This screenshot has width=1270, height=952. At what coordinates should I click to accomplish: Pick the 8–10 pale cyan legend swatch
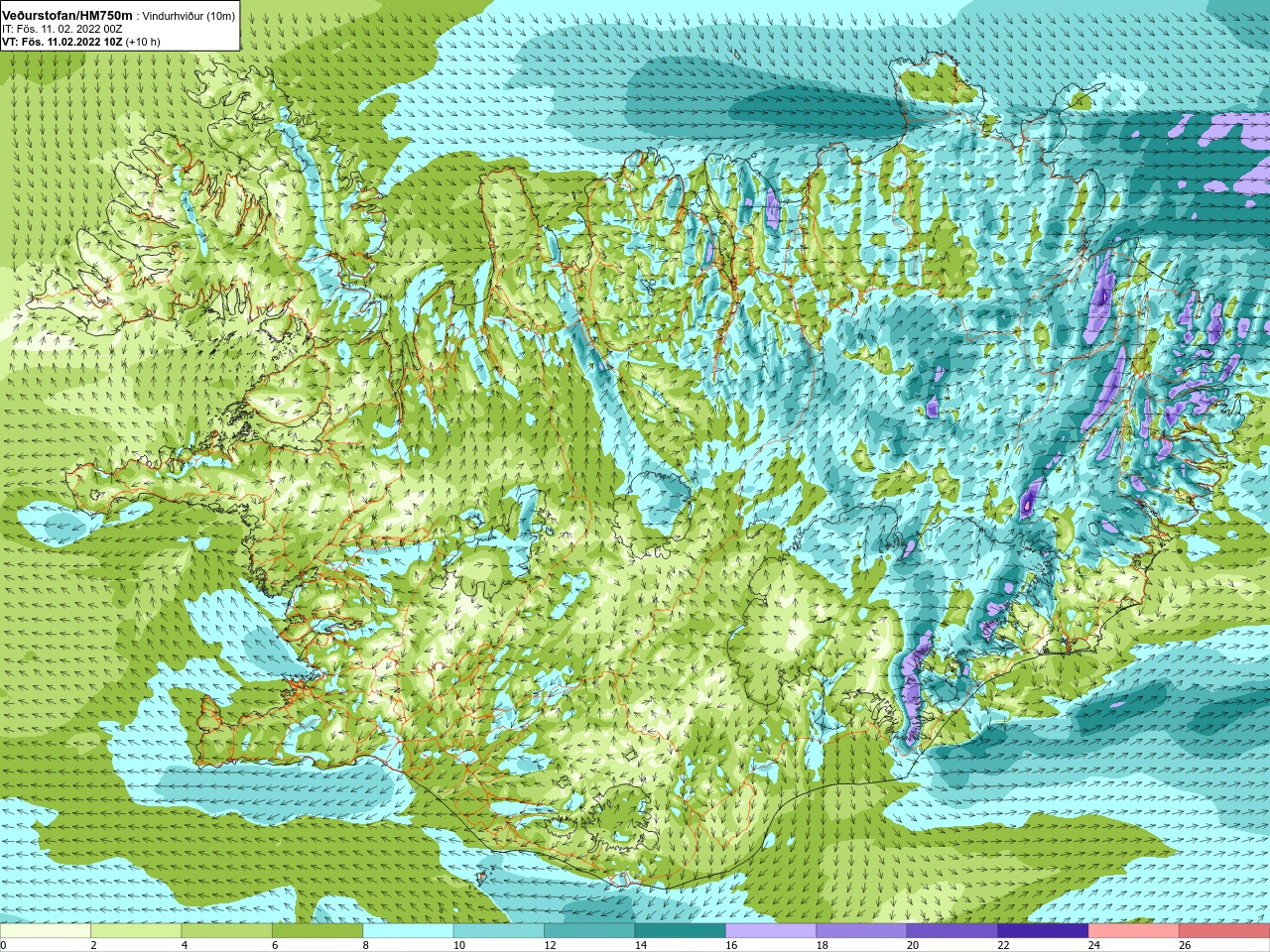(x=408, y=931)
